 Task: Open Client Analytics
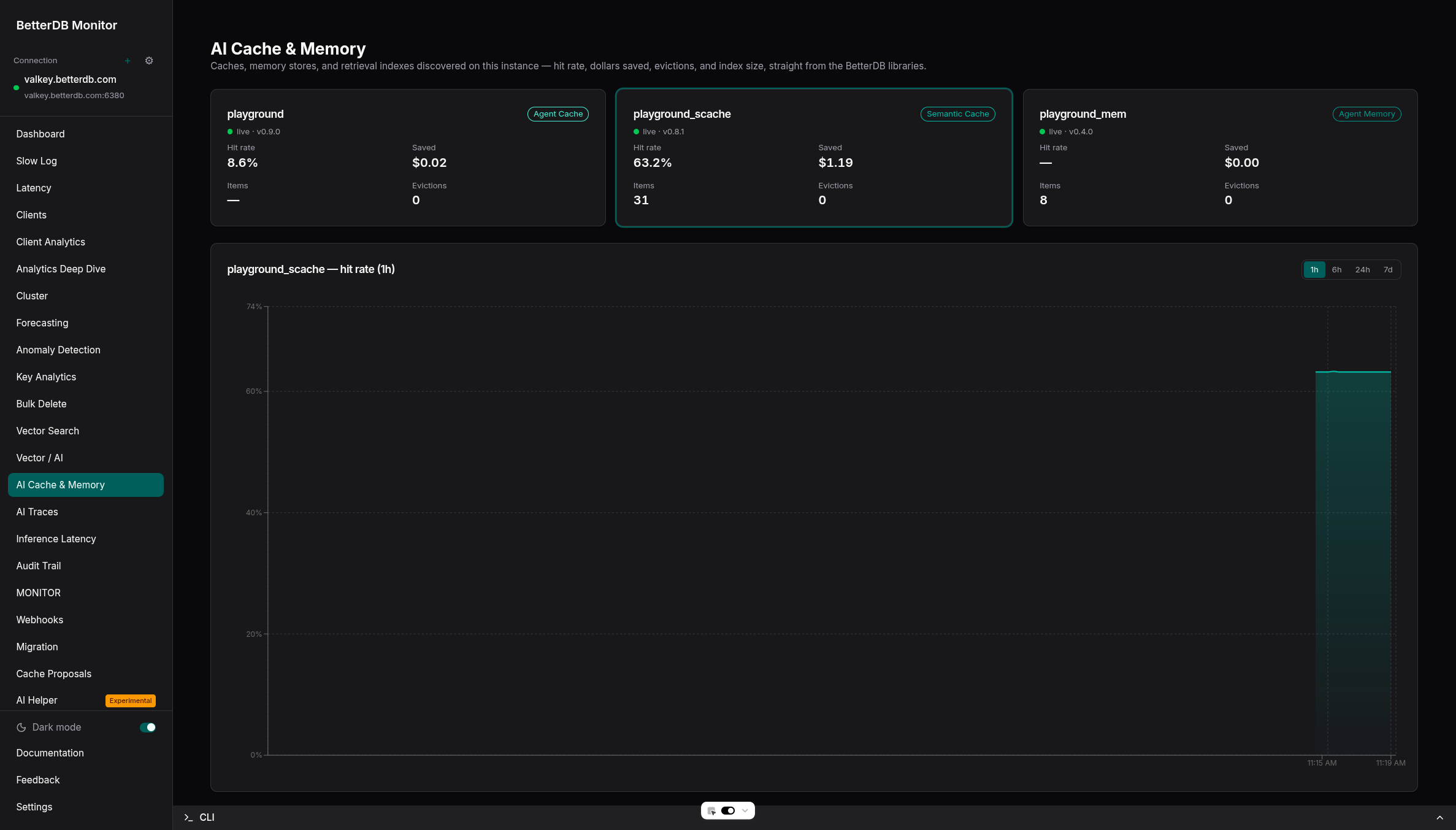tap(86, 242)
